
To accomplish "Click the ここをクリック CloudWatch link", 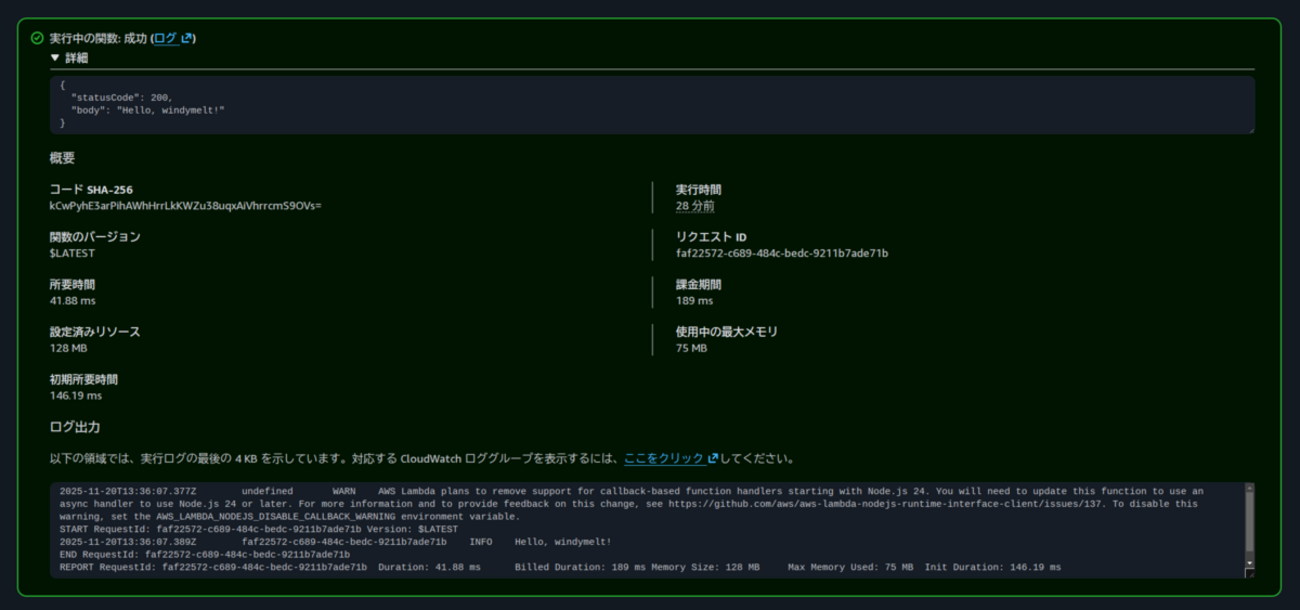I will click(664, 458).
